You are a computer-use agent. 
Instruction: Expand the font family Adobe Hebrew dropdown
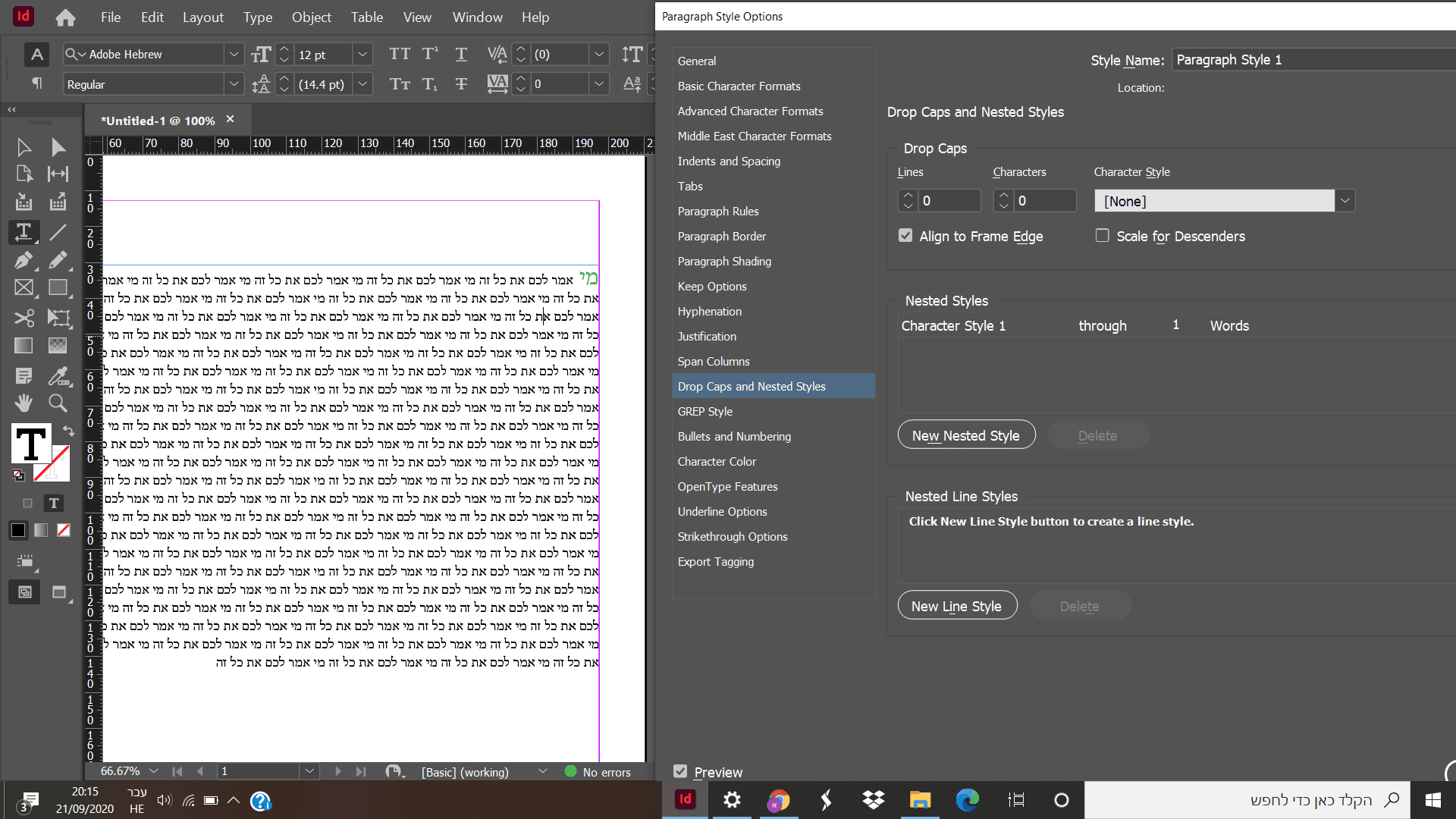(234, 54)
